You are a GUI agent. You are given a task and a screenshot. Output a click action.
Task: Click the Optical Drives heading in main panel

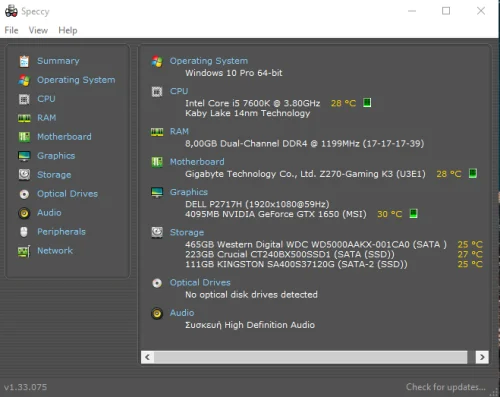(x=200, y=283)
